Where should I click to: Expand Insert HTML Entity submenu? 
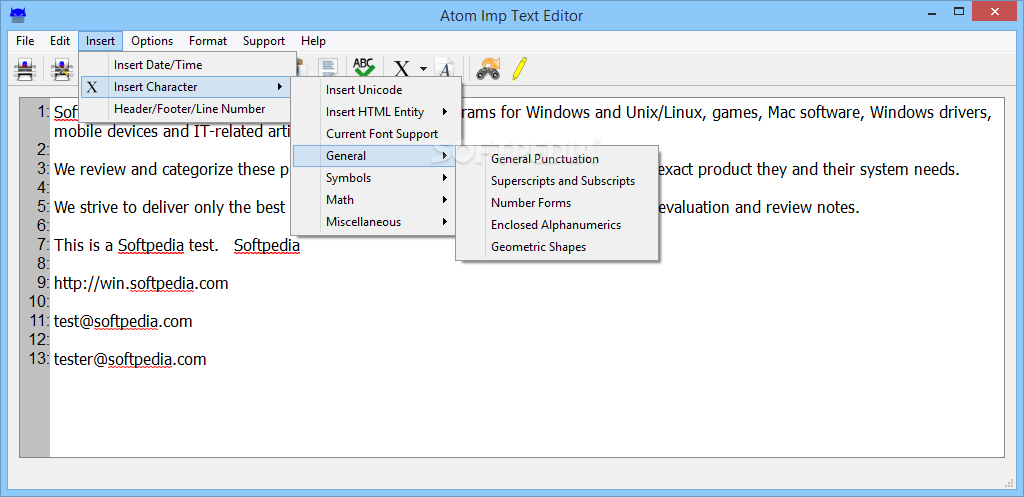tap(377, 112)
